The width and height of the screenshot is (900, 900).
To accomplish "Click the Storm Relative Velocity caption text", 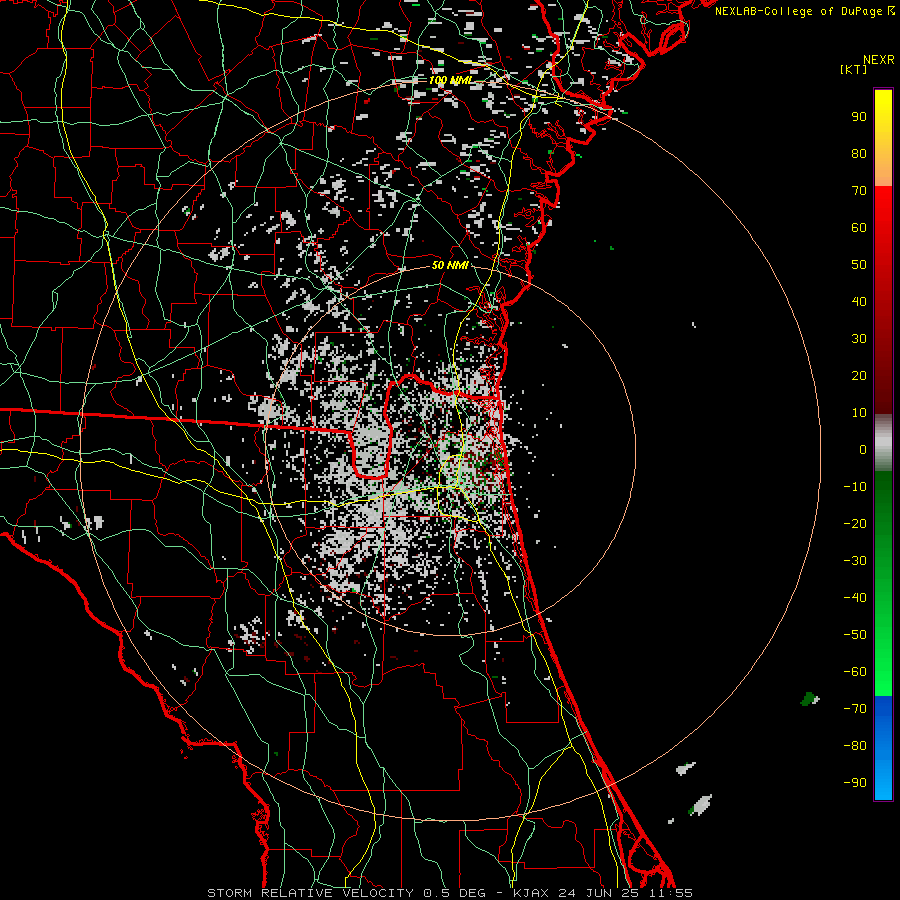I will point(310,893).
